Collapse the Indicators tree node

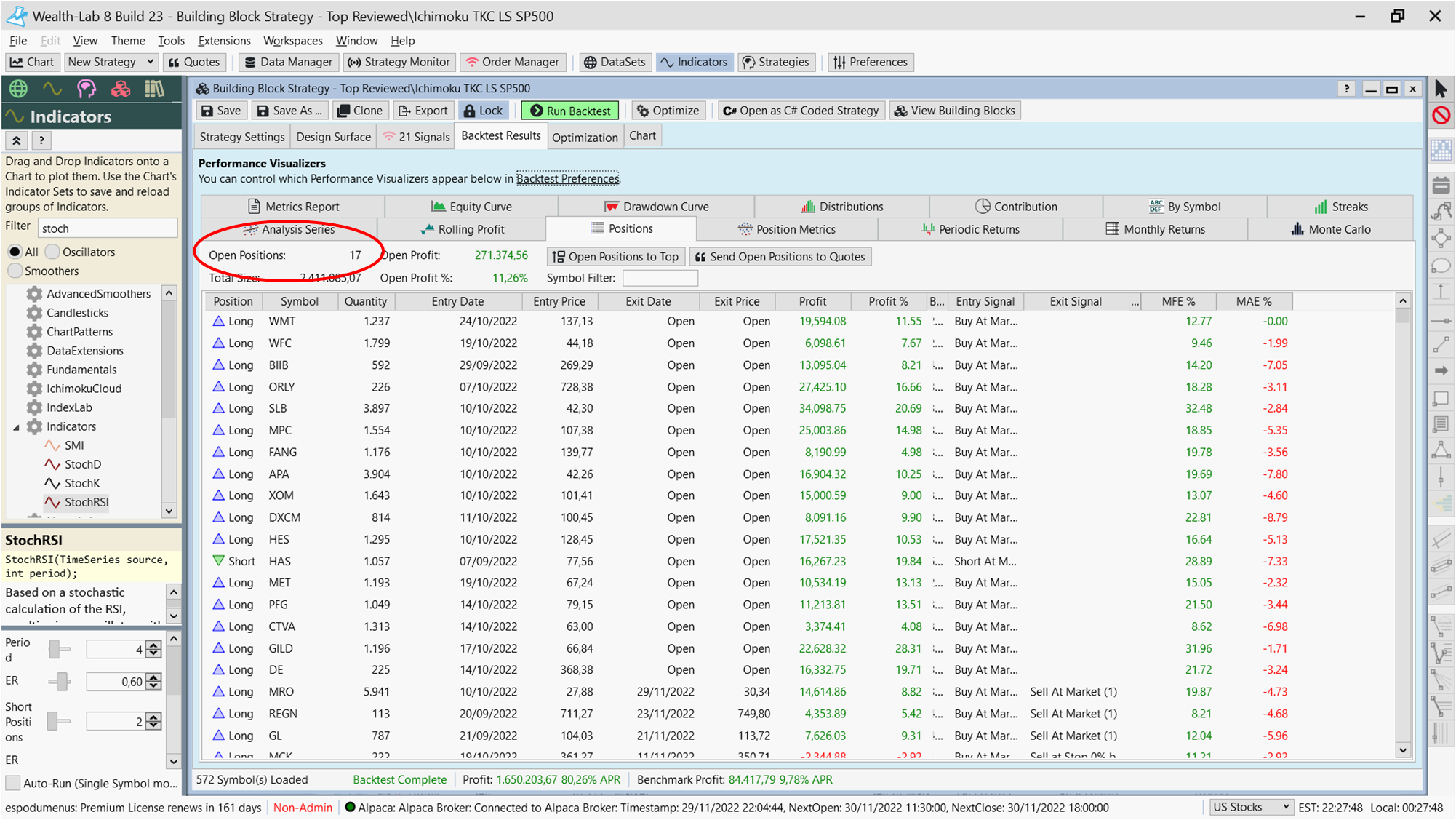pyautogui.click(x=17, y=426)
